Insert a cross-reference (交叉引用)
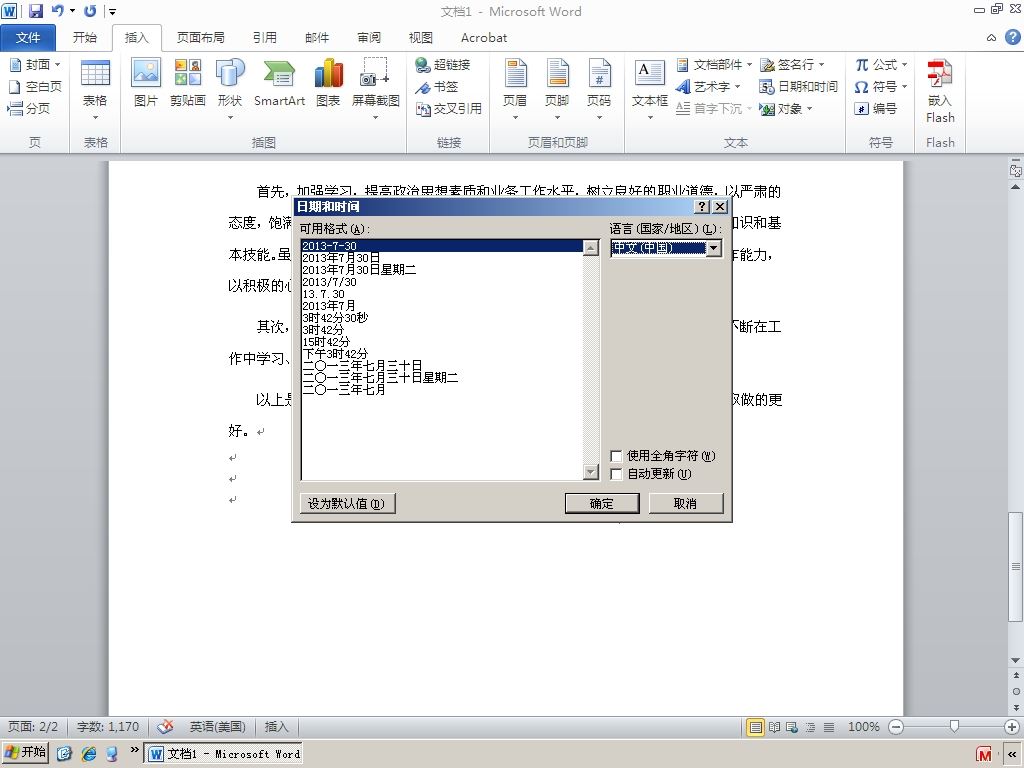 [449, 108]
